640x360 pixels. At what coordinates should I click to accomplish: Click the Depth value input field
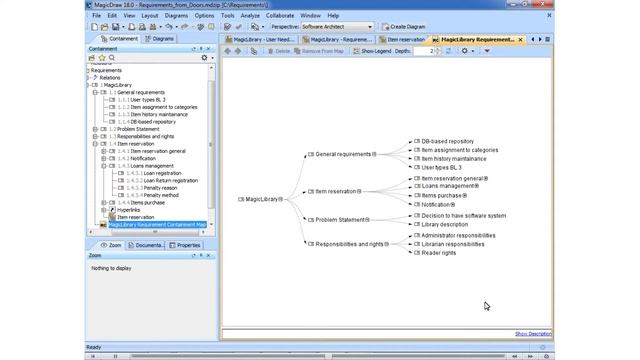pyautogui.click(x=424, y=51)
